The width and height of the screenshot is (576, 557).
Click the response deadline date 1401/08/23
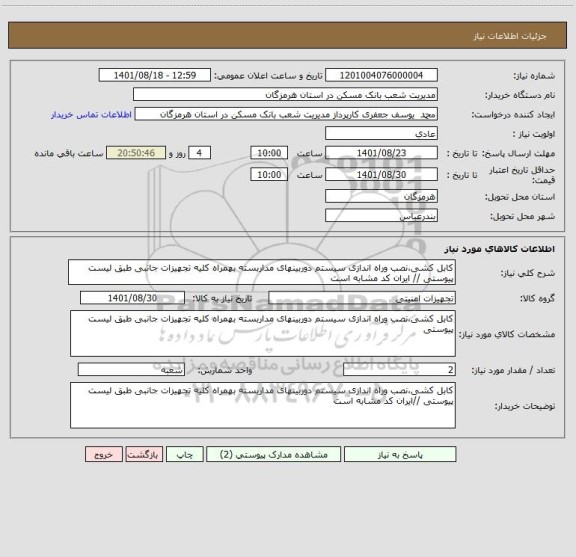tap(381, 153)
